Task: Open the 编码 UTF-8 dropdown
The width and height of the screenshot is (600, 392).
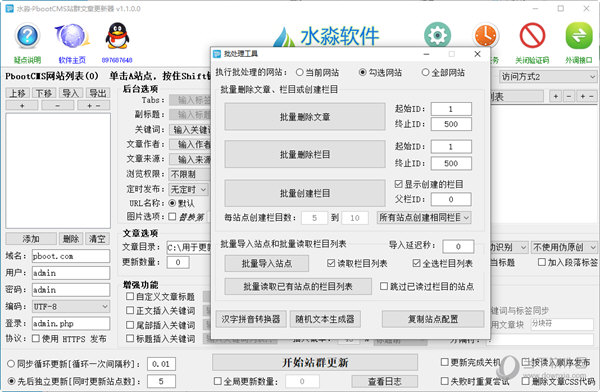Action: click(x=71, y=307)
